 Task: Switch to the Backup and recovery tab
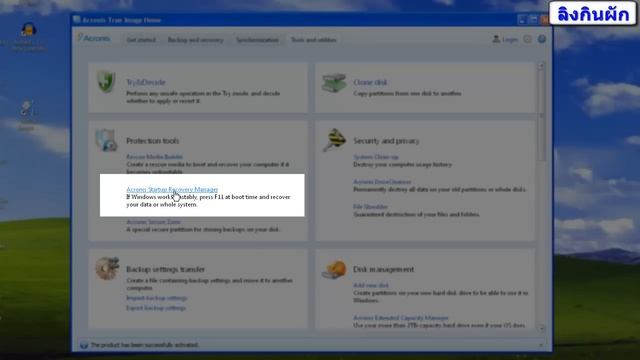(x=196, y=40)
